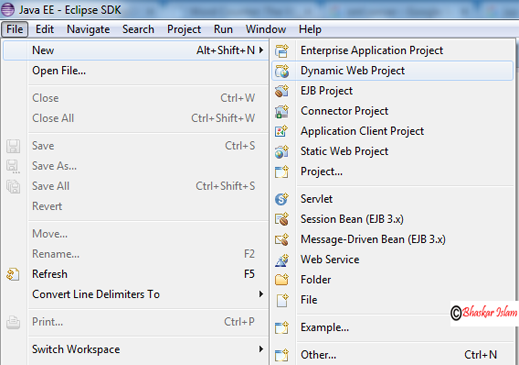Select the Move... menu entry
Image resolution: width=519 pixels, height=365 pixels.
[136, 234]
